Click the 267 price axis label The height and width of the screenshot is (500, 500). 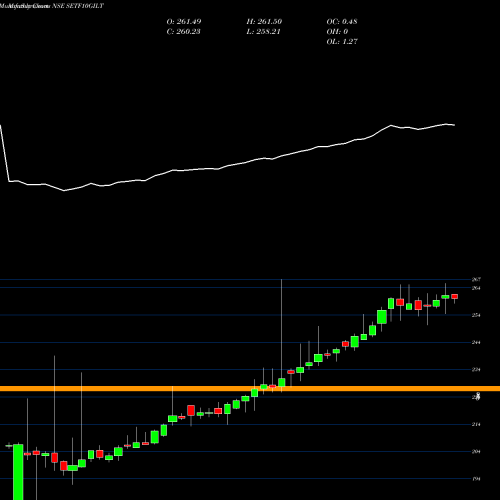[x=476, y=279]
